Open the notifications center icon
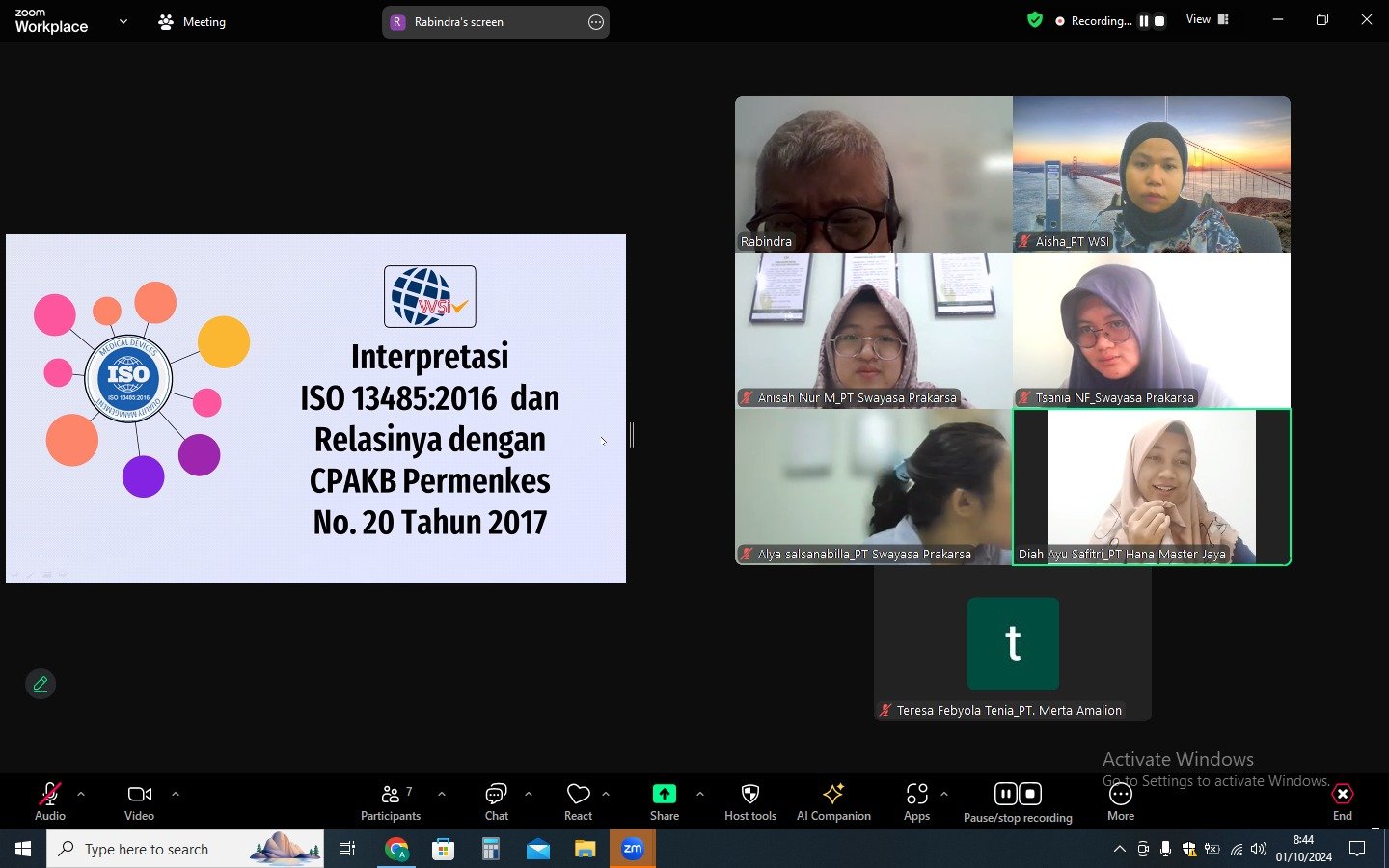1389x868 pixels. (x=1357, y=849)
